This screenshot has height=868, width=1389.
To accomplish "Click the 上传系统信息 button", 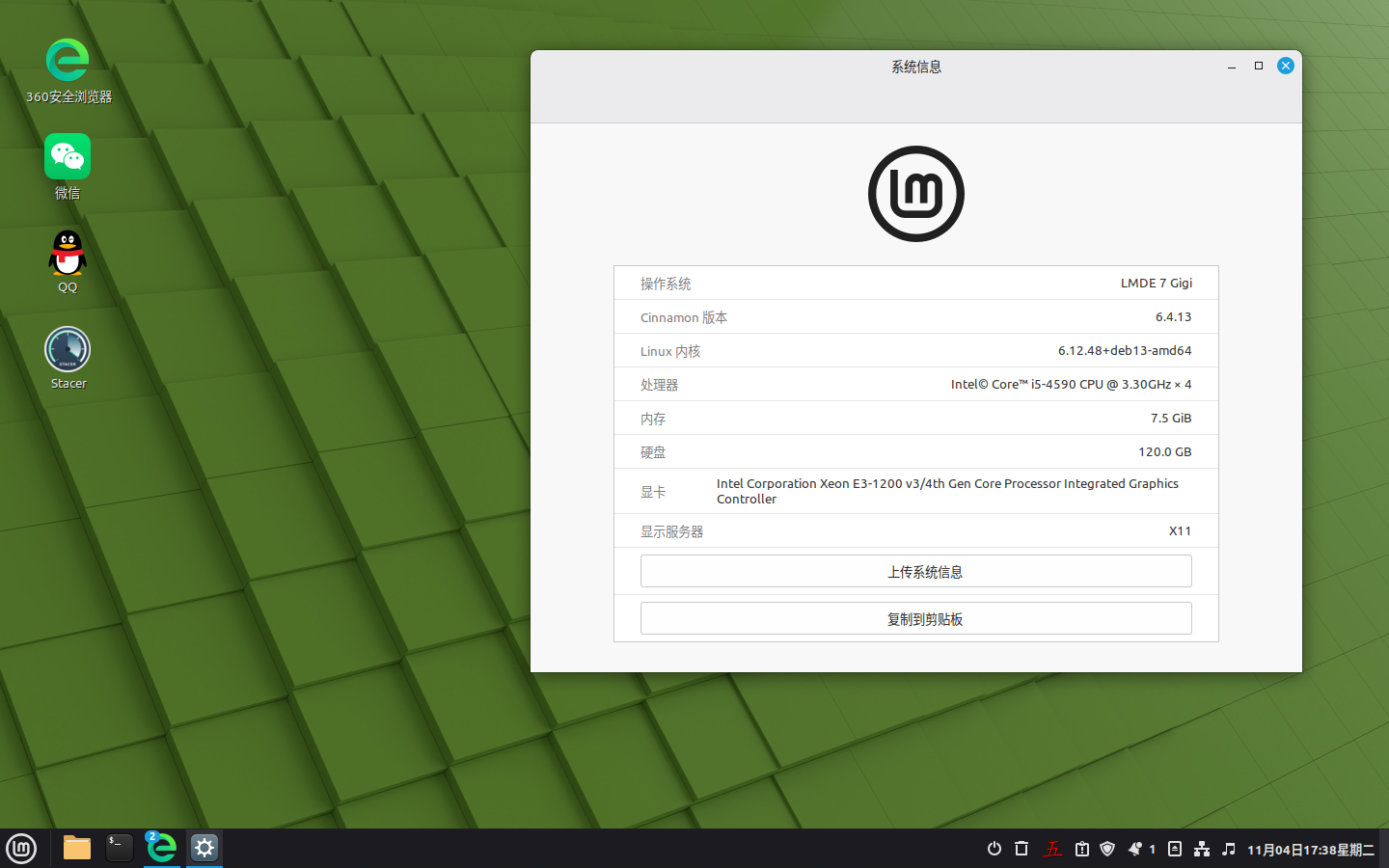I will pos(916,571).
